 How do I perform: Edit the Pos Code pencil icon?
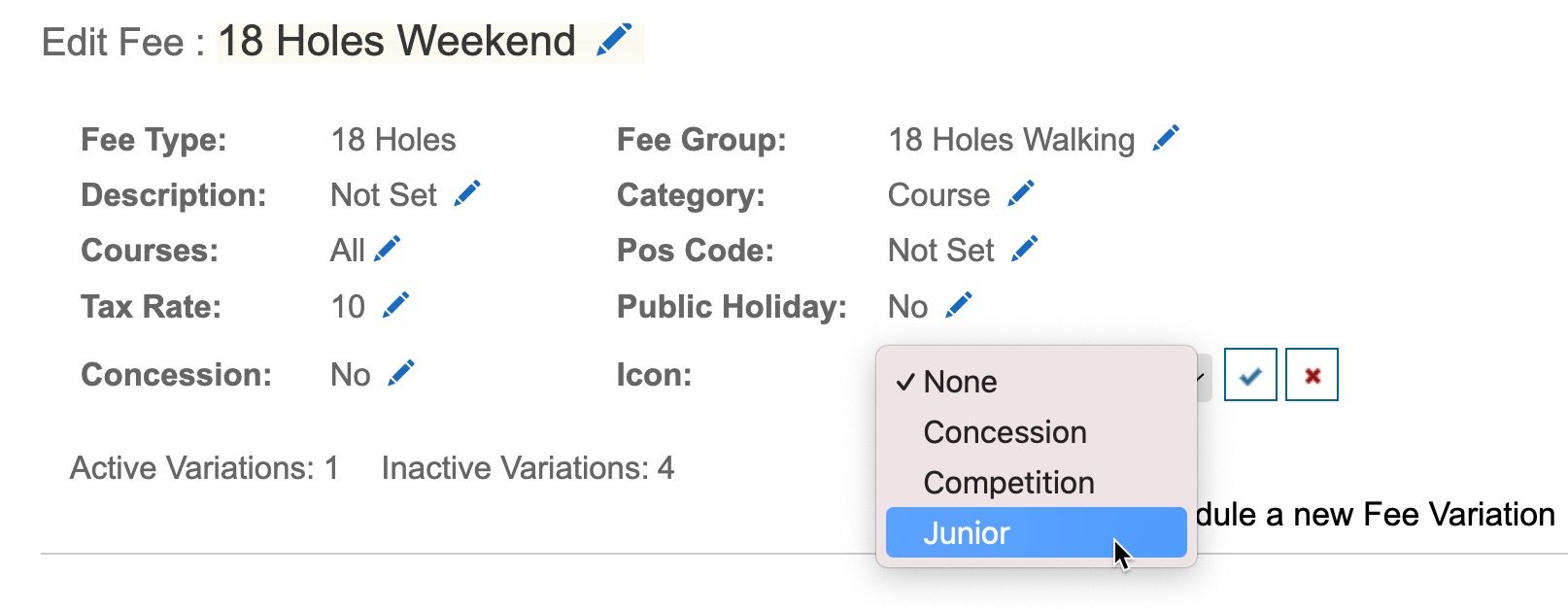coord(1025,250)
